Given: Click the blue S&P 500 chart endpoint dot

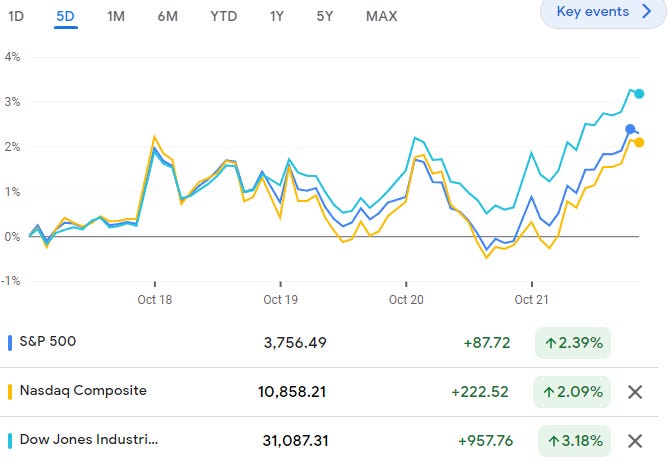Looking at the screenshot, I should [630, 129].
